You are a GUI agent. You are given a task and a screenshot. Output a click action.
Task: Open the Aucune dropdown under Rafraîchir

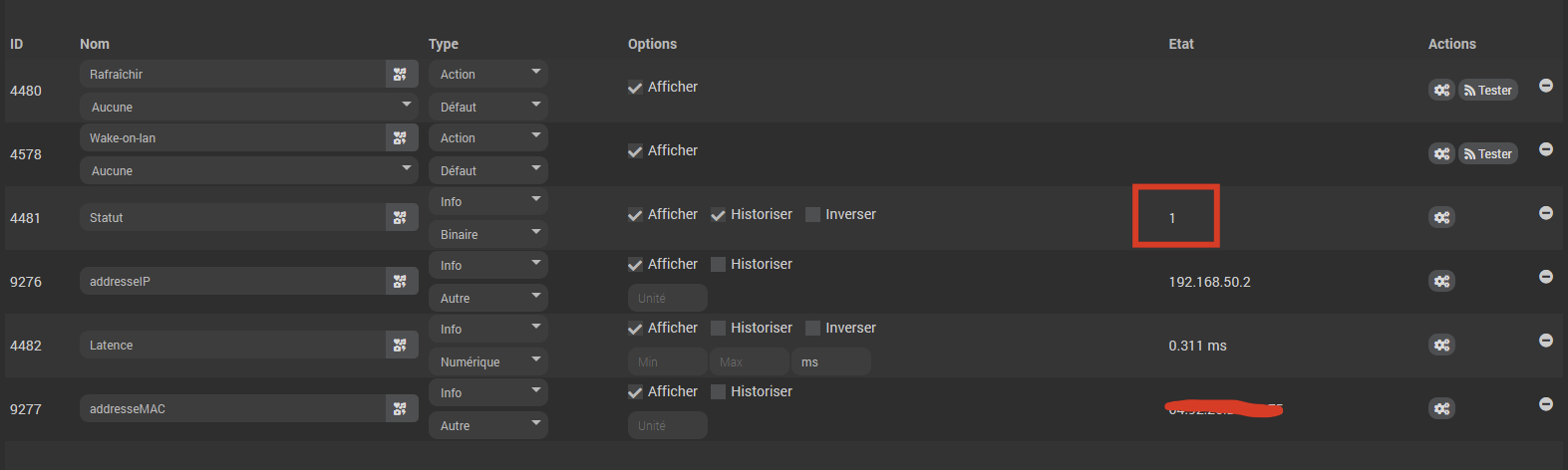pos(248,107)
